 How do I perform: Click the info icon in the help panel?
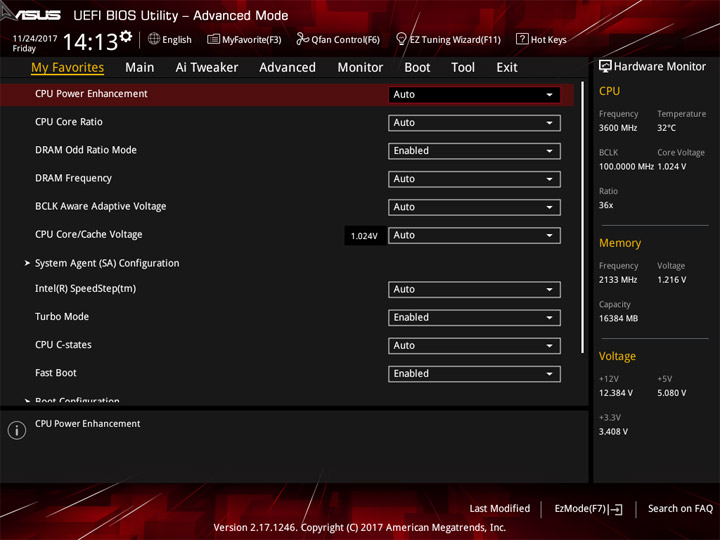(x=17, y=430)
